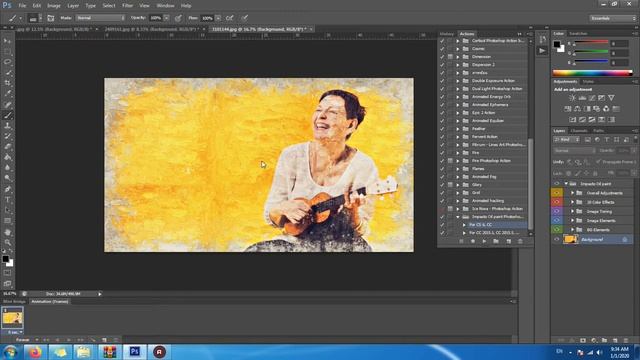Select the Path Selection tool
The height and width of the screenshot is (360, 640).
(x=7, y=210)
